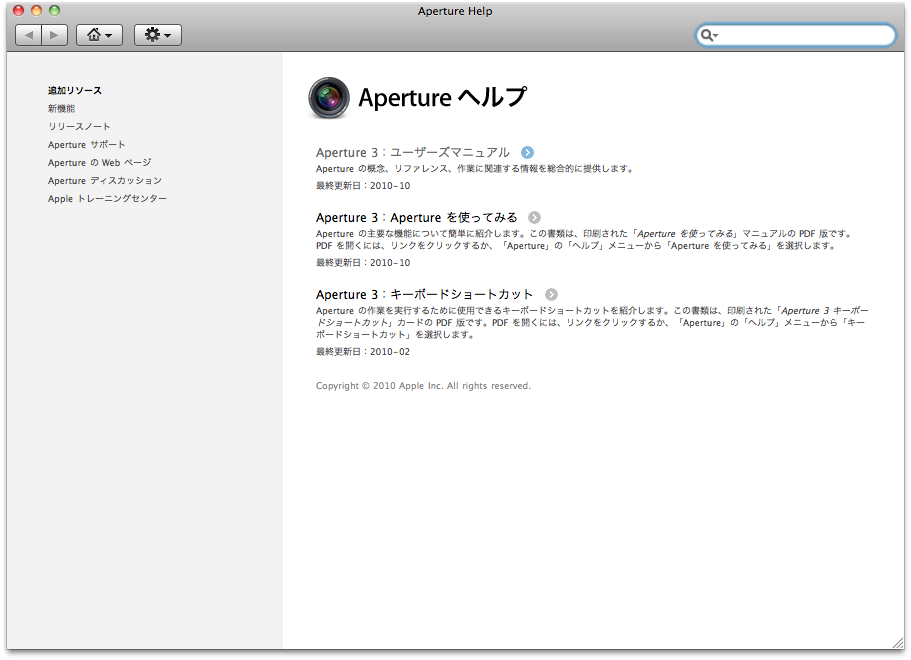Click the search magnifier dropdown icon
This screenshot has width=911, height=660.
tap(709, 35)
